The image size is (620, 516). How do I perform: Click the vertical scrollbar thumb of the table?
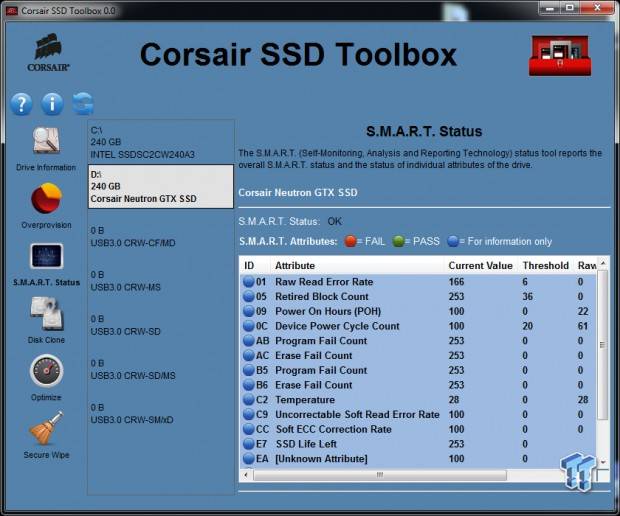point(603,344)
